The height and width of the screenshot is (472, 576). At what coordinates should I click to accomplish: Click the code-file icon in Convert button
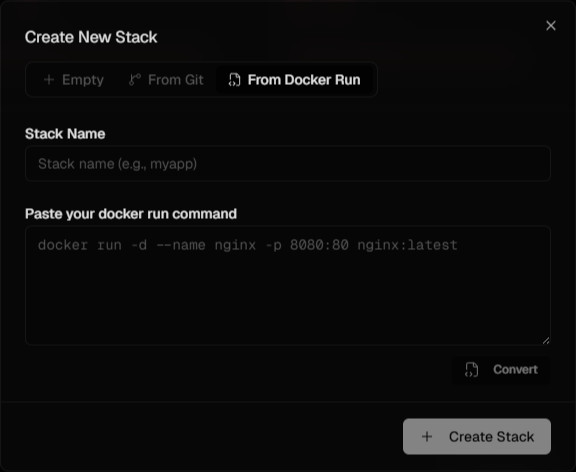pyautogui.click(x=471, y=370)
